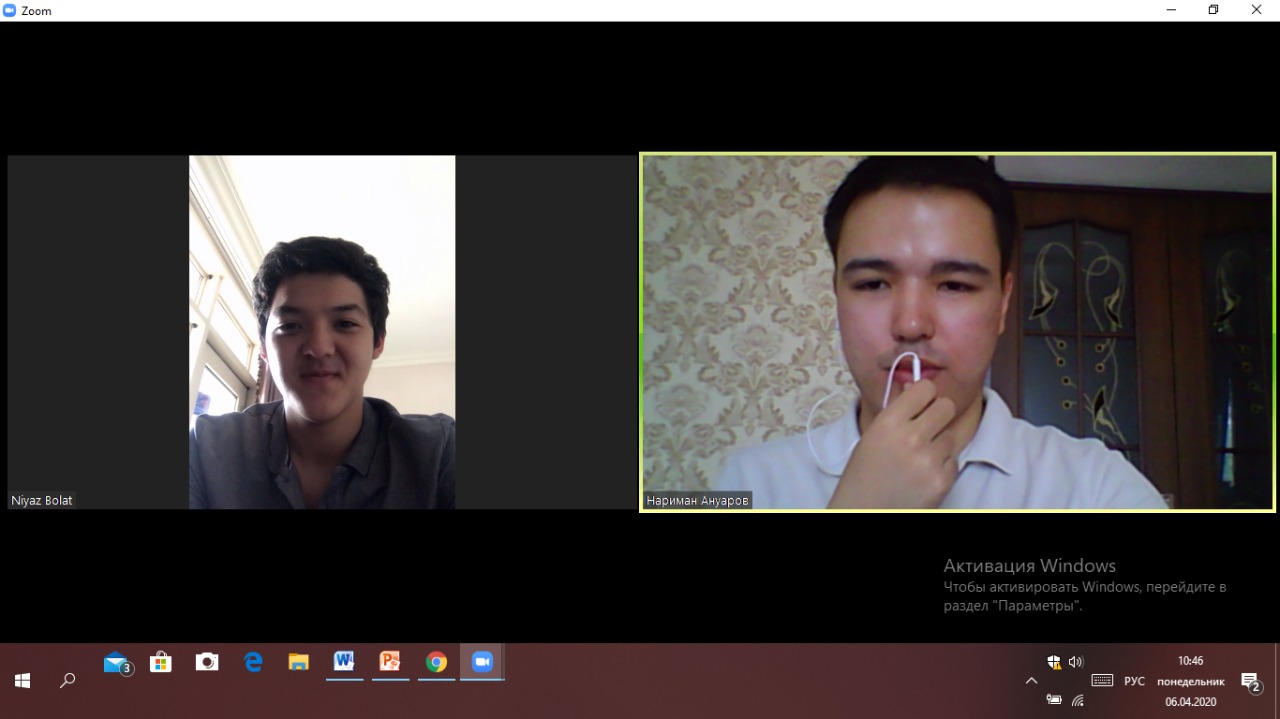Click the Niyaz Bolat name label
1280x719 pixels.
(42, 500)
